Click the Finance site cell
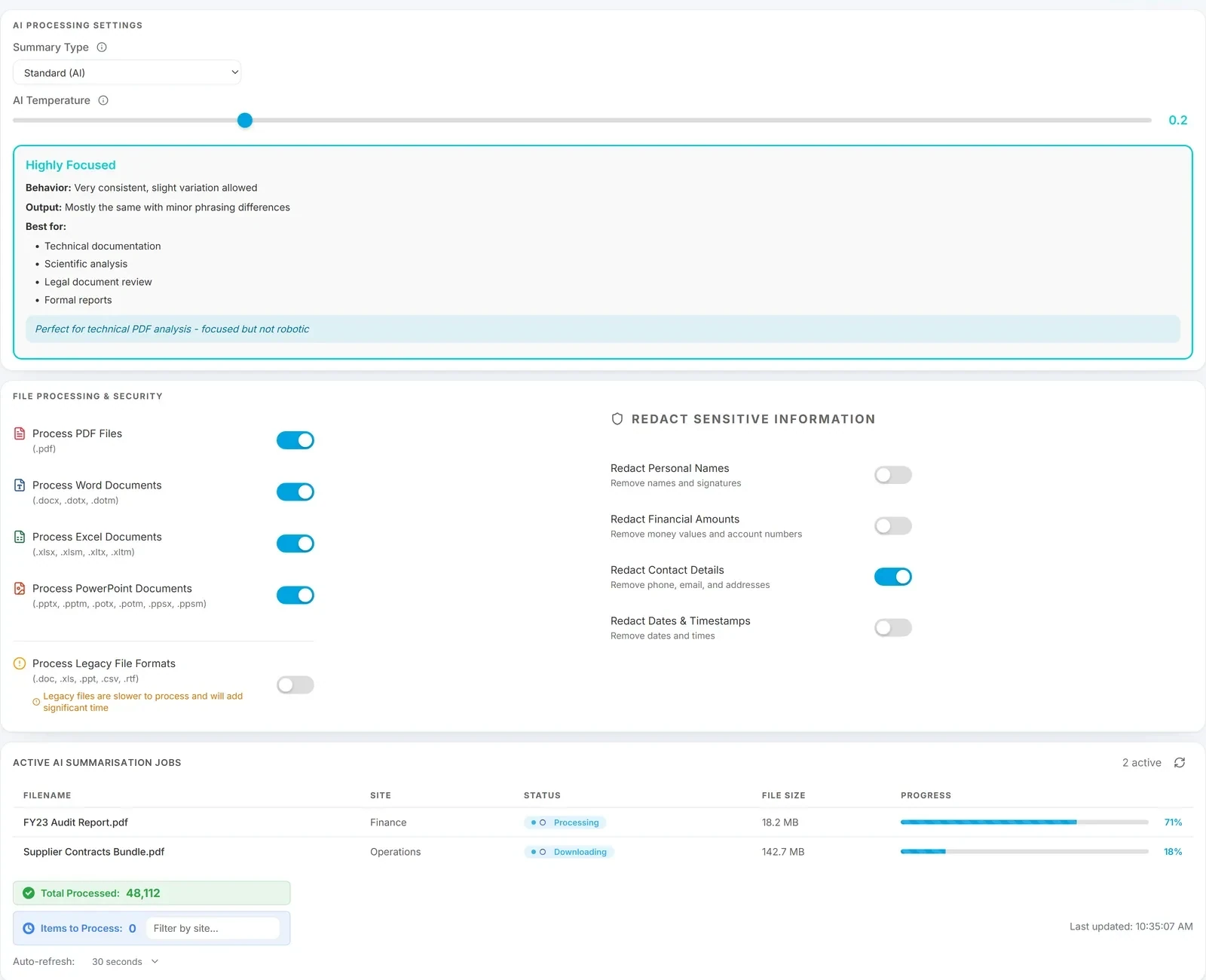This screenshot has height=980, width=1206. pyautogui.click(x=388, y=822)
